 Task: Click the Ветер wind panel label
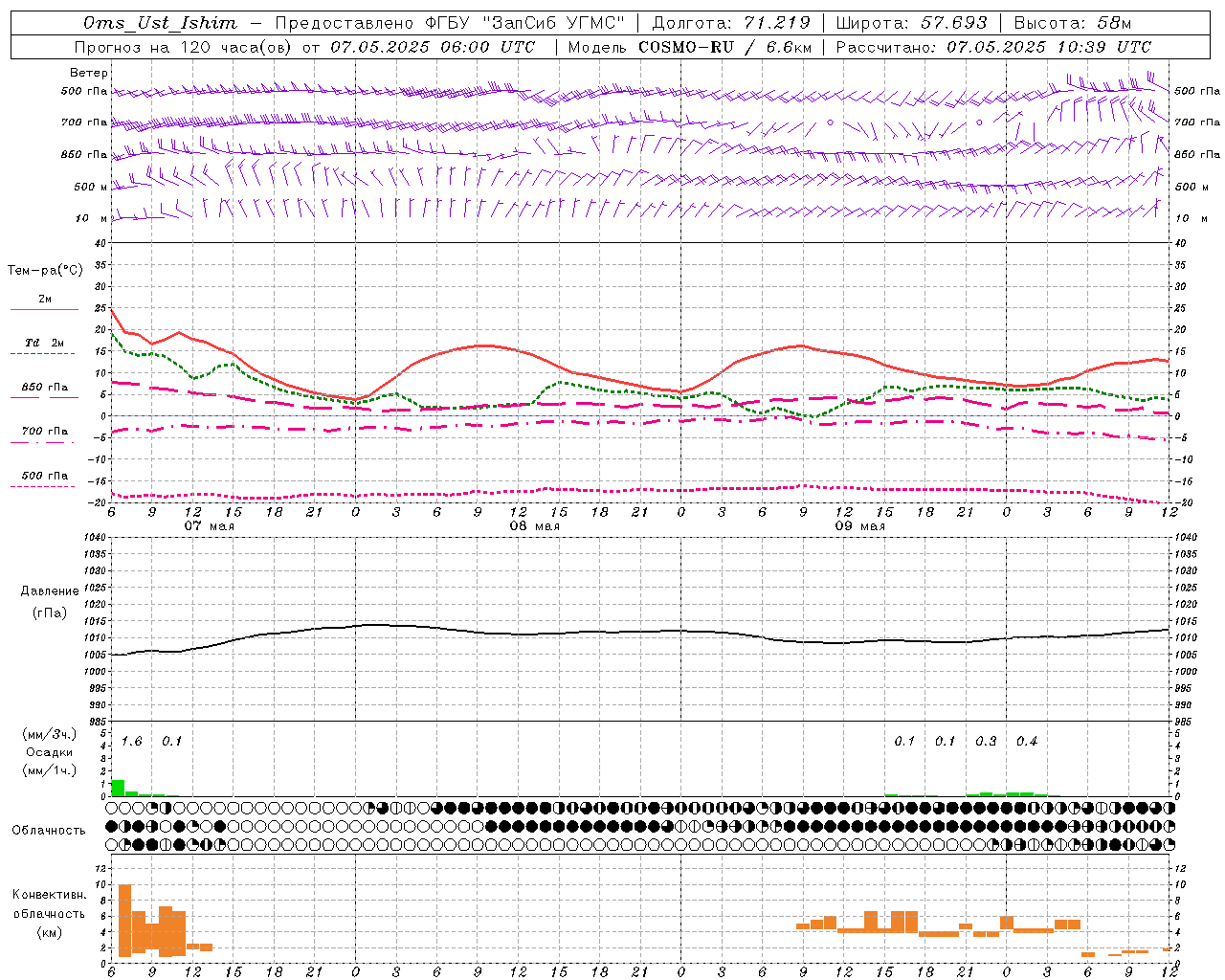[x=89, y=73]
